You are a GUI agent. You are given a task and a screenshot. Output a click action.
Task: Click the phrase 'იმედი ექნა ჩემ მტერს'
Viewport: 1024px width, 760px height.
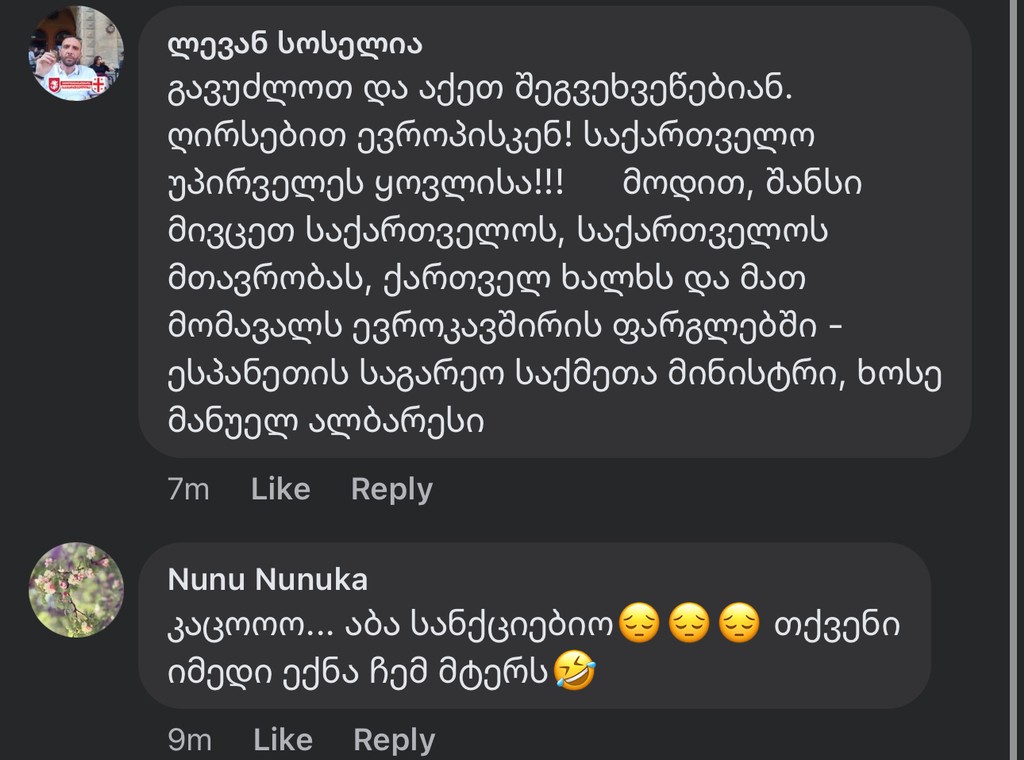358,673
